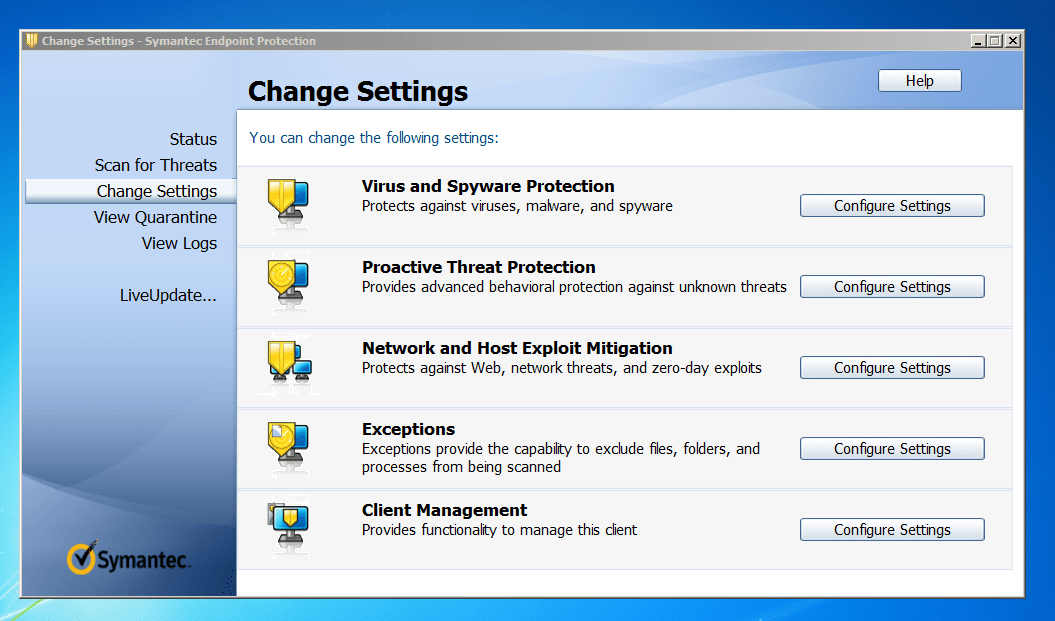The height and width of the screenshot is (621, 1055).
Task: Click the Proactive Threat Protection heading
Action: [x=478, y=267]
